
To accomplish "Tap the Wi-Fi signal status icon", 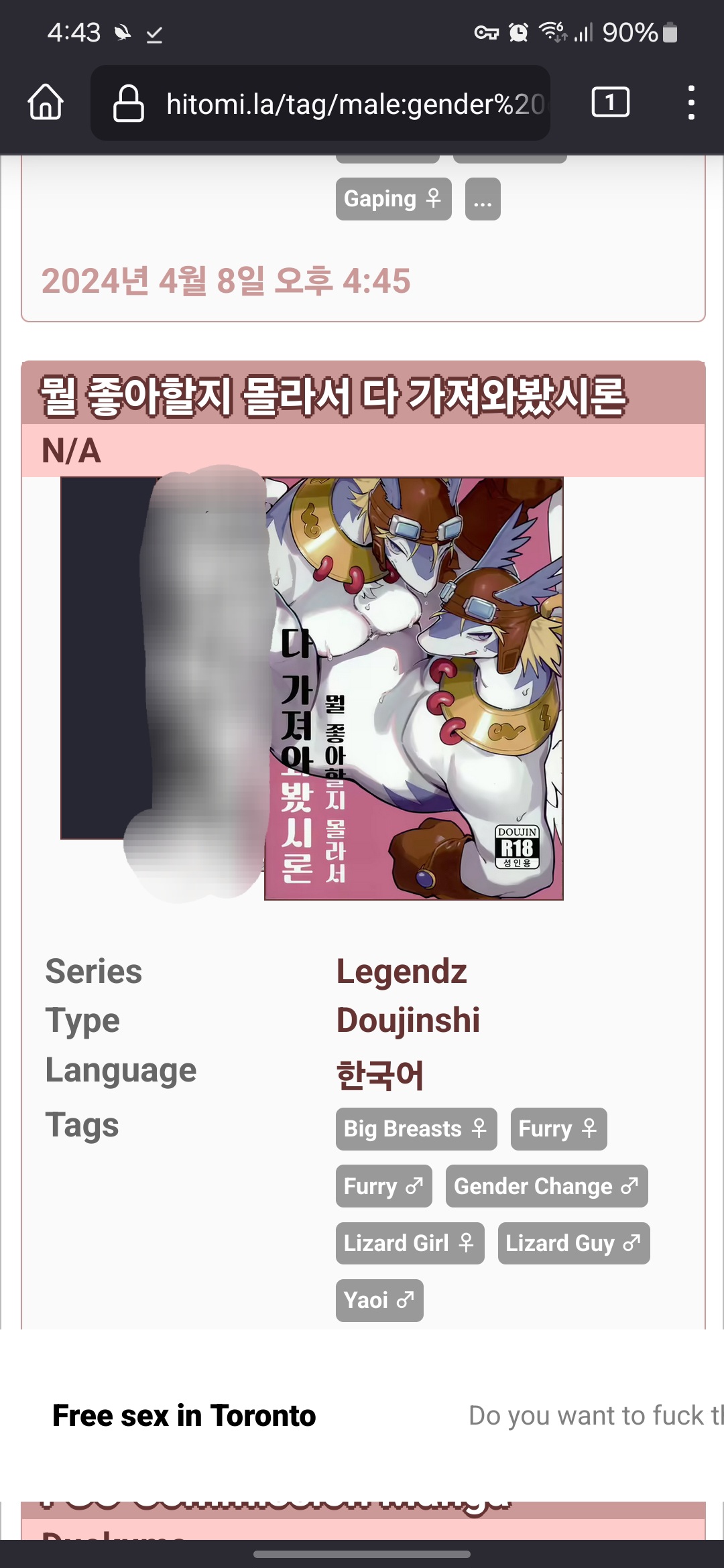I will click(553, 31).
